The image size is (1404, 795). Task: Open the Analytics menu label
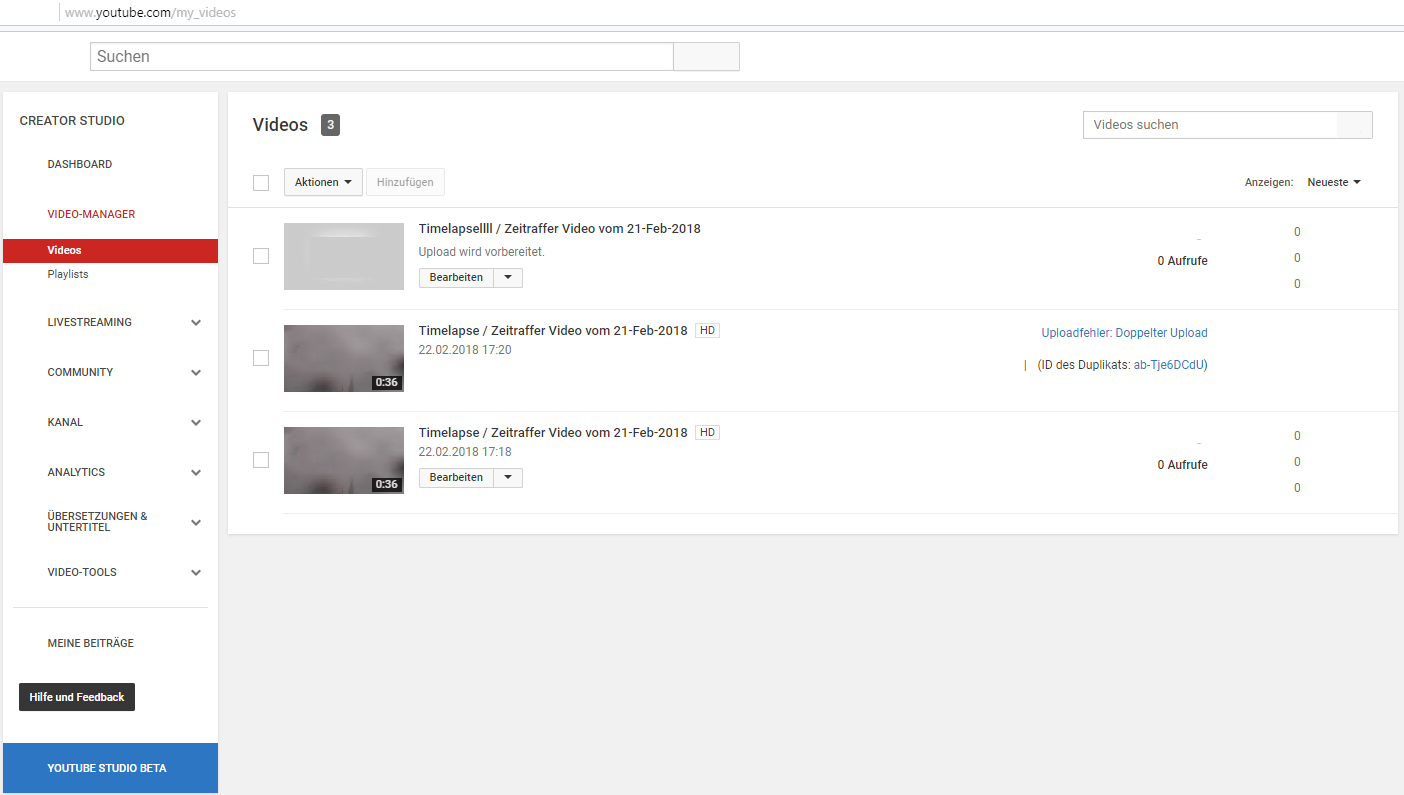[76, 472]
